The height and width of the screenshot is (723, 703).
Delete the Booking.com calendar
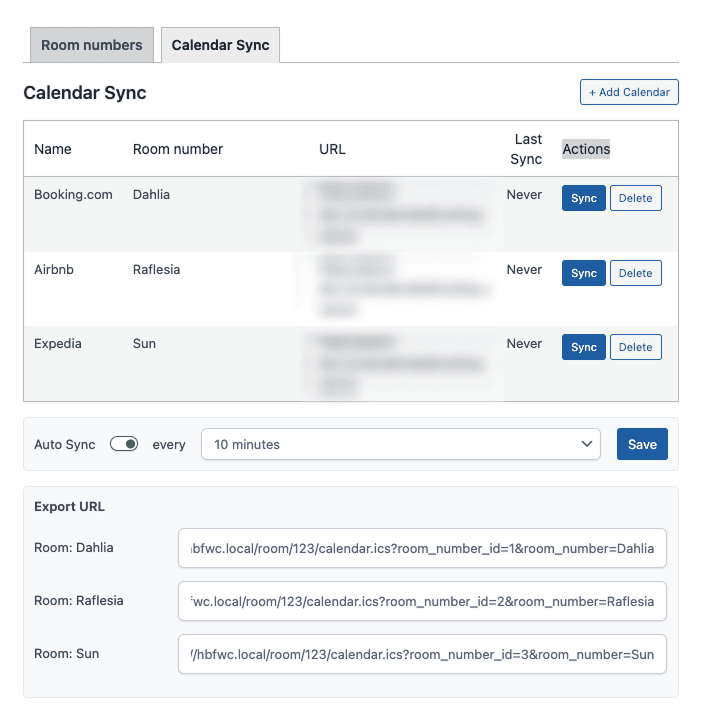pos(635,198)
